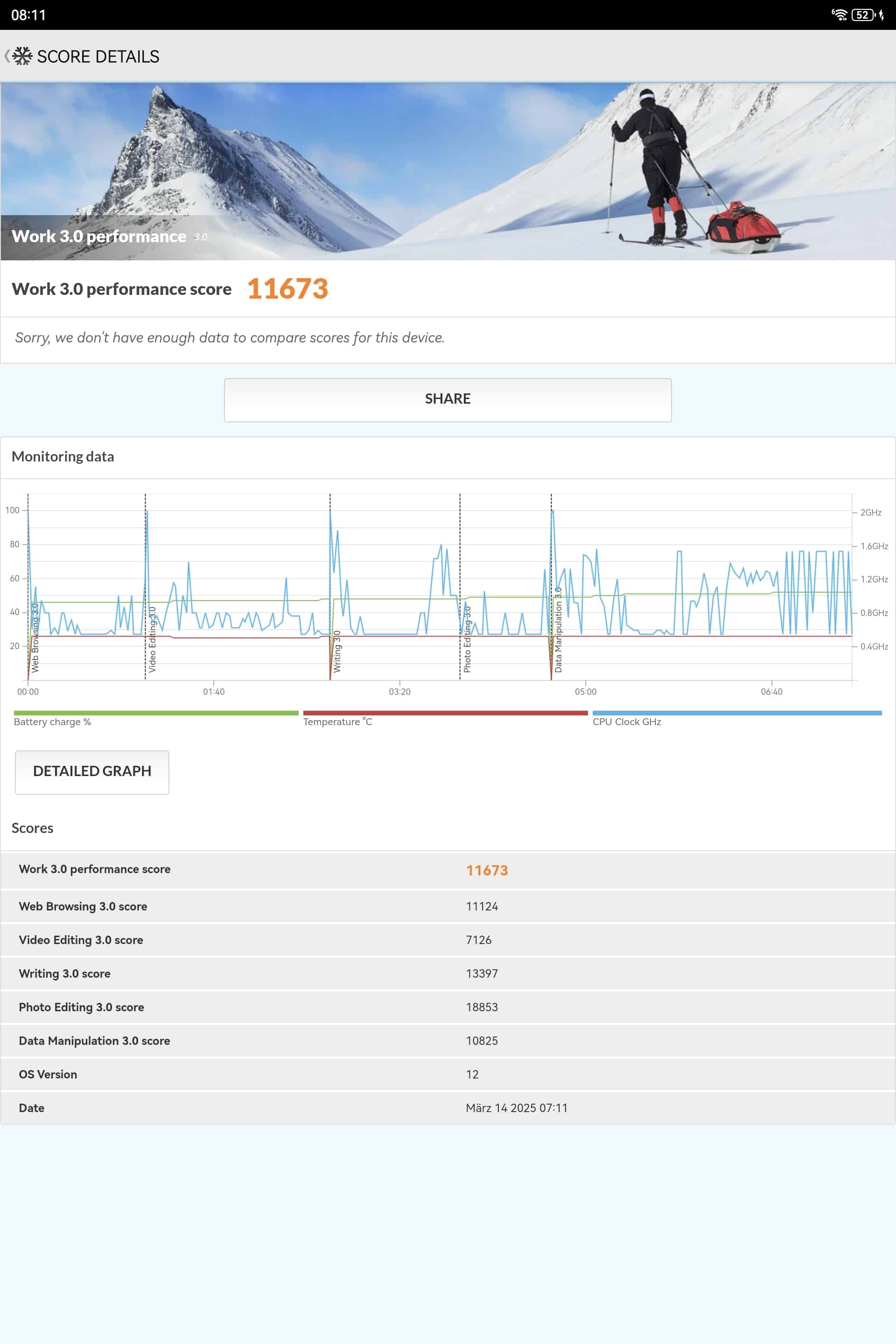The width and height of the screenshot is (896, 1344).
Task: Tap the red Temperature legend bar
Action: coord(445,713)
